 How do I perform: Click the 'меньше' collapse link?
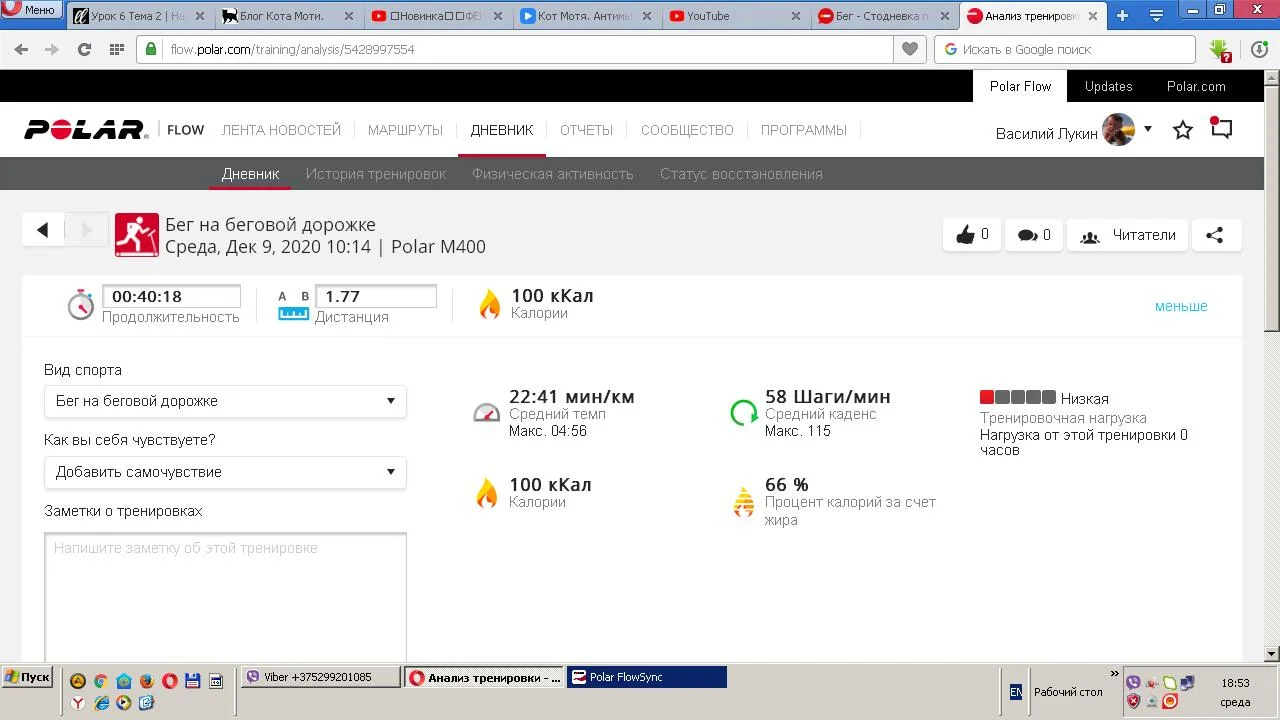pyautogui.click(x=1181, y=306)
